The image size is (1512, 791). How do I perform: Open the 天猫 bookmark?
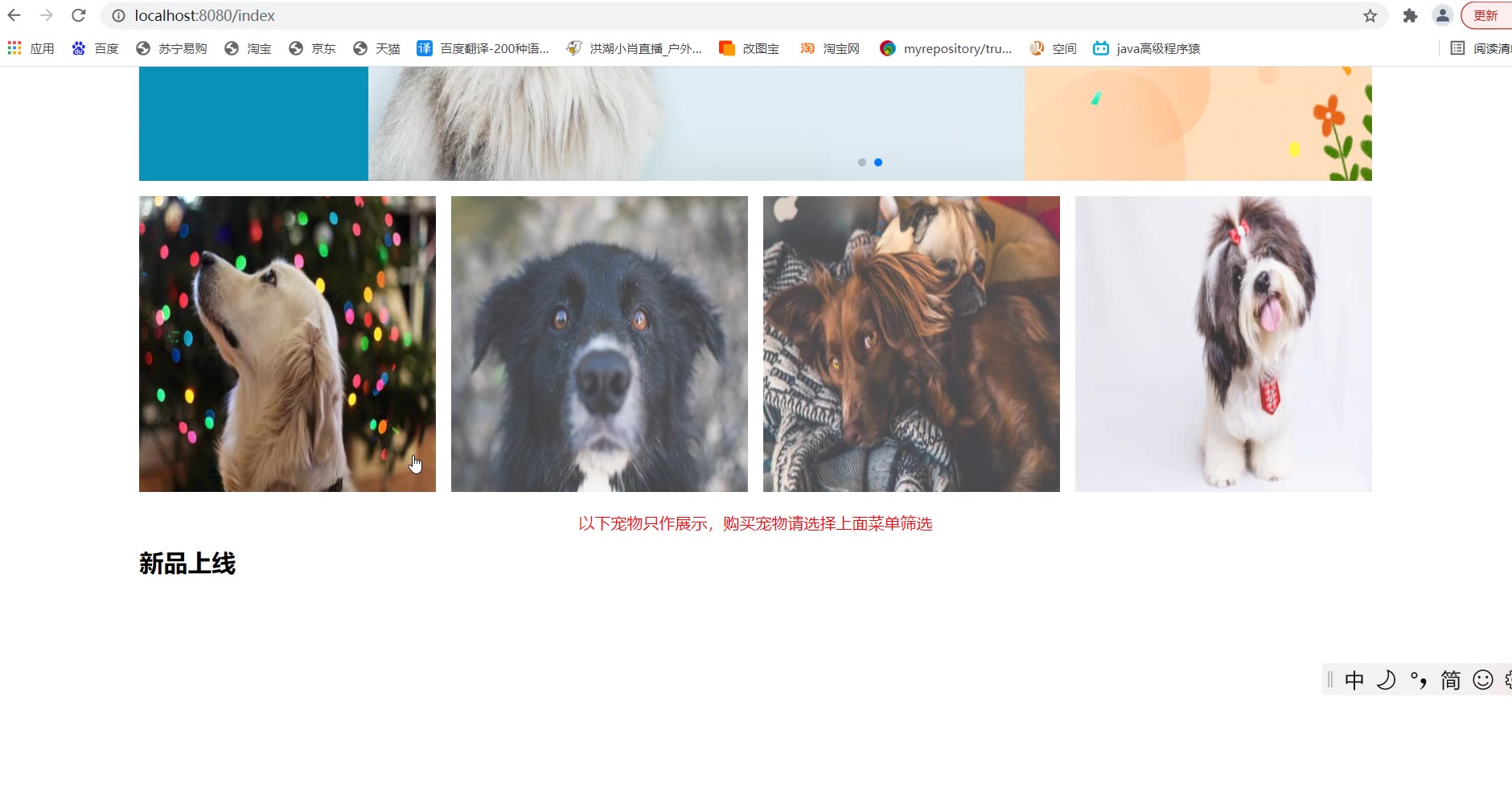(376, 49)
